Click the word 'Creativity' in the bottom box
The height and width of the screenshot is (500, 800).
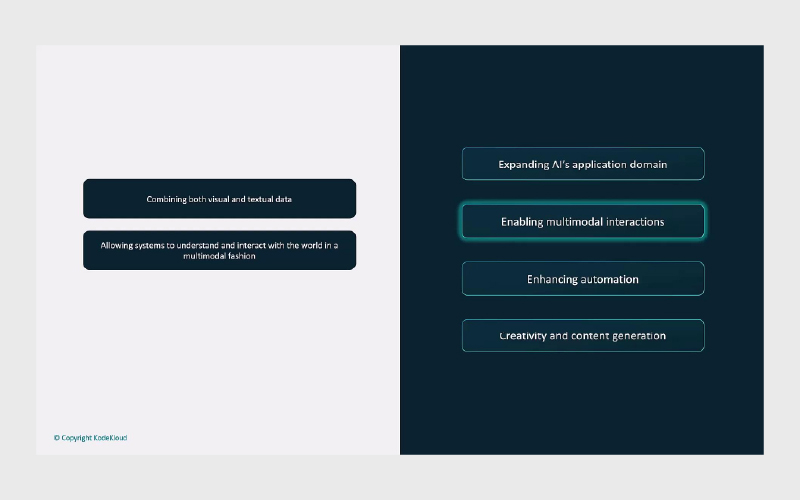pos(523,336)
